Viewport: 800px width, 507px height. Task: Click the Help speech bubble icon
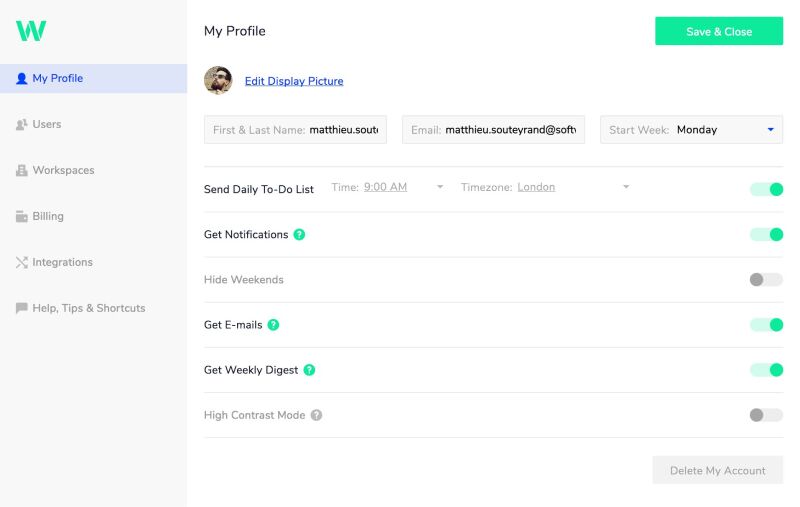(x=21, y=309)
